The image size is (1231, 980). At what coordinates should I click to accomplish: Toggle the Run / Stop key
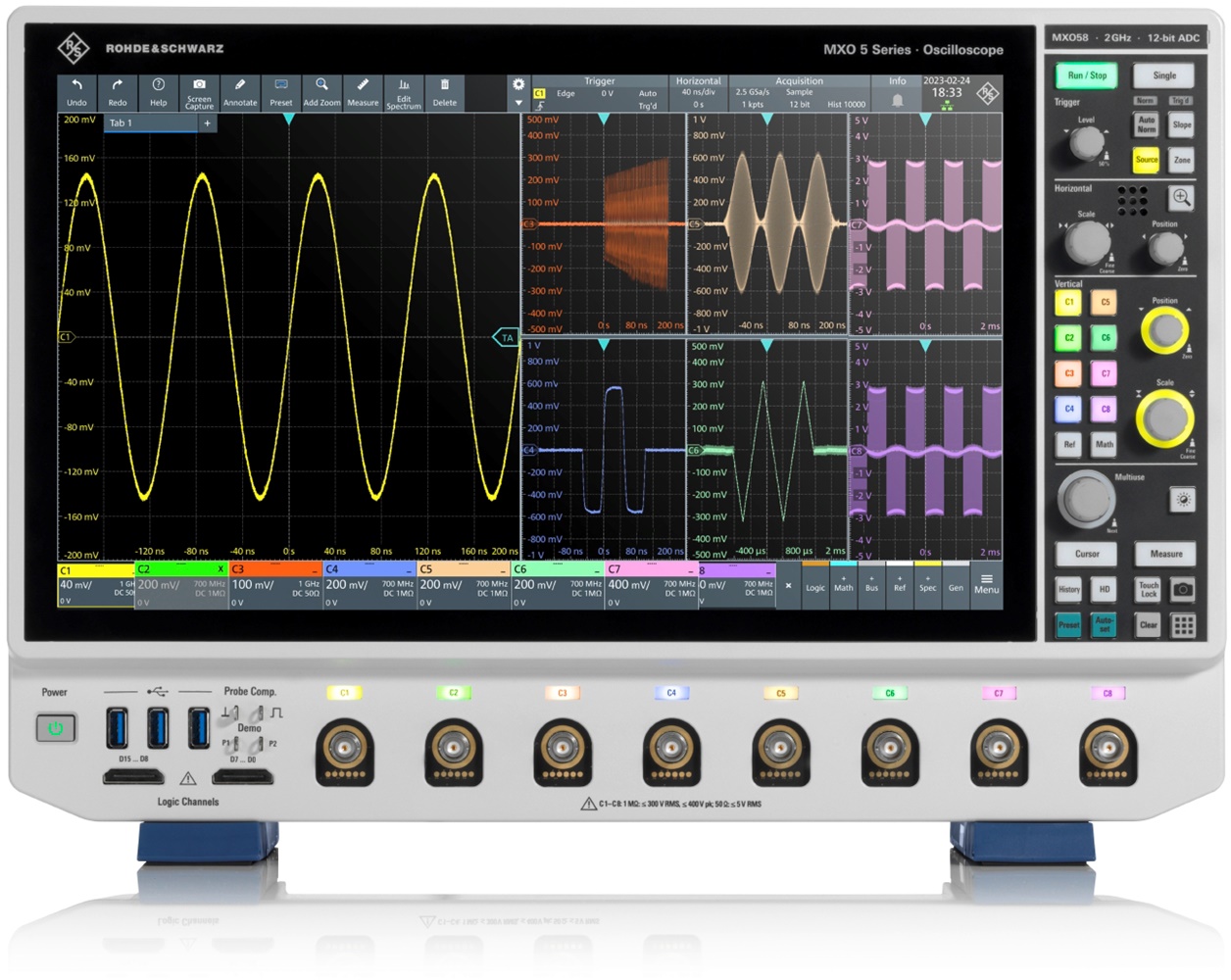[x=1086, y=75]
